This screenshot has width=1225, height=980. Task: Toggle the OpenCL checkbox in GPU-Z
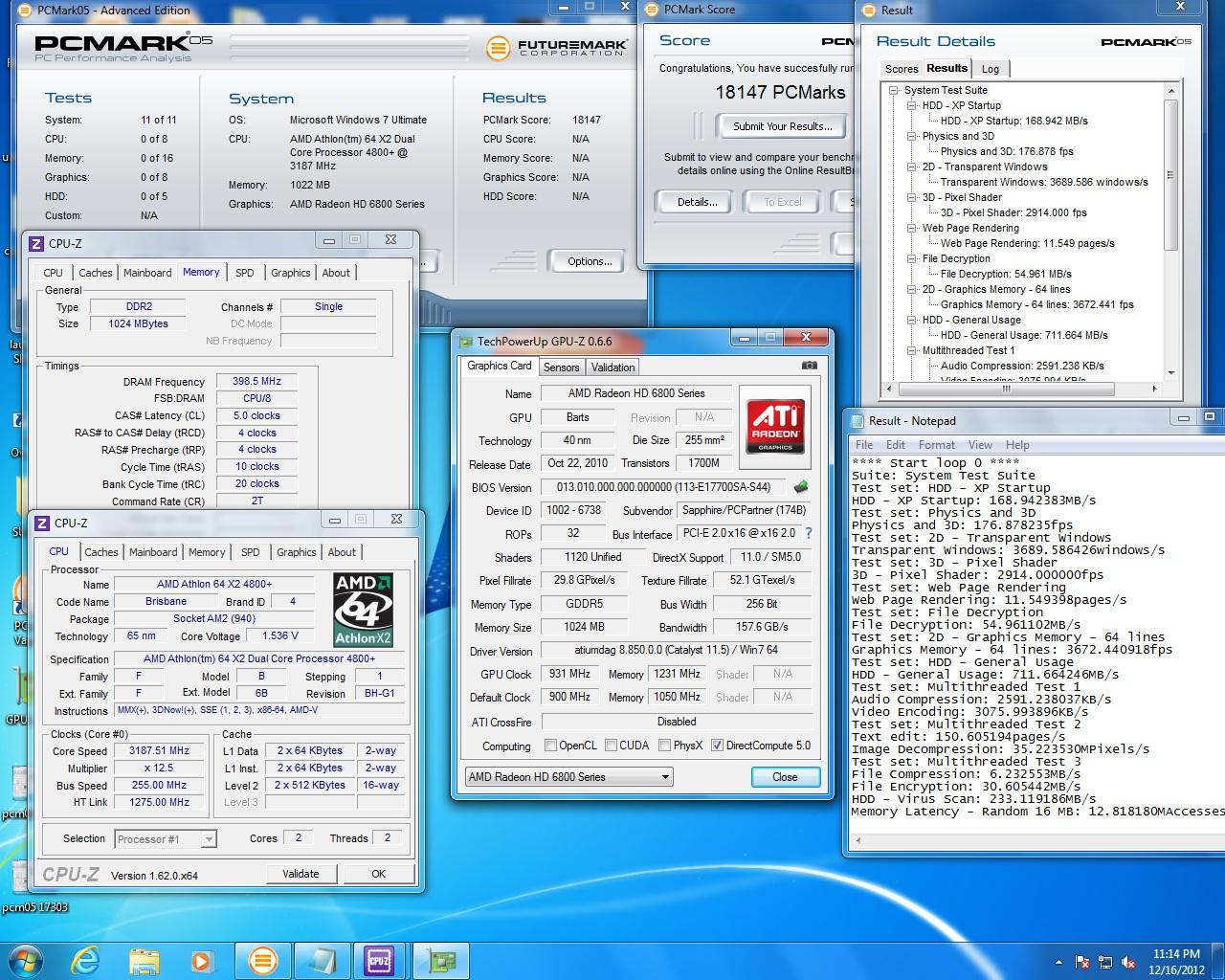pos(550,746)
